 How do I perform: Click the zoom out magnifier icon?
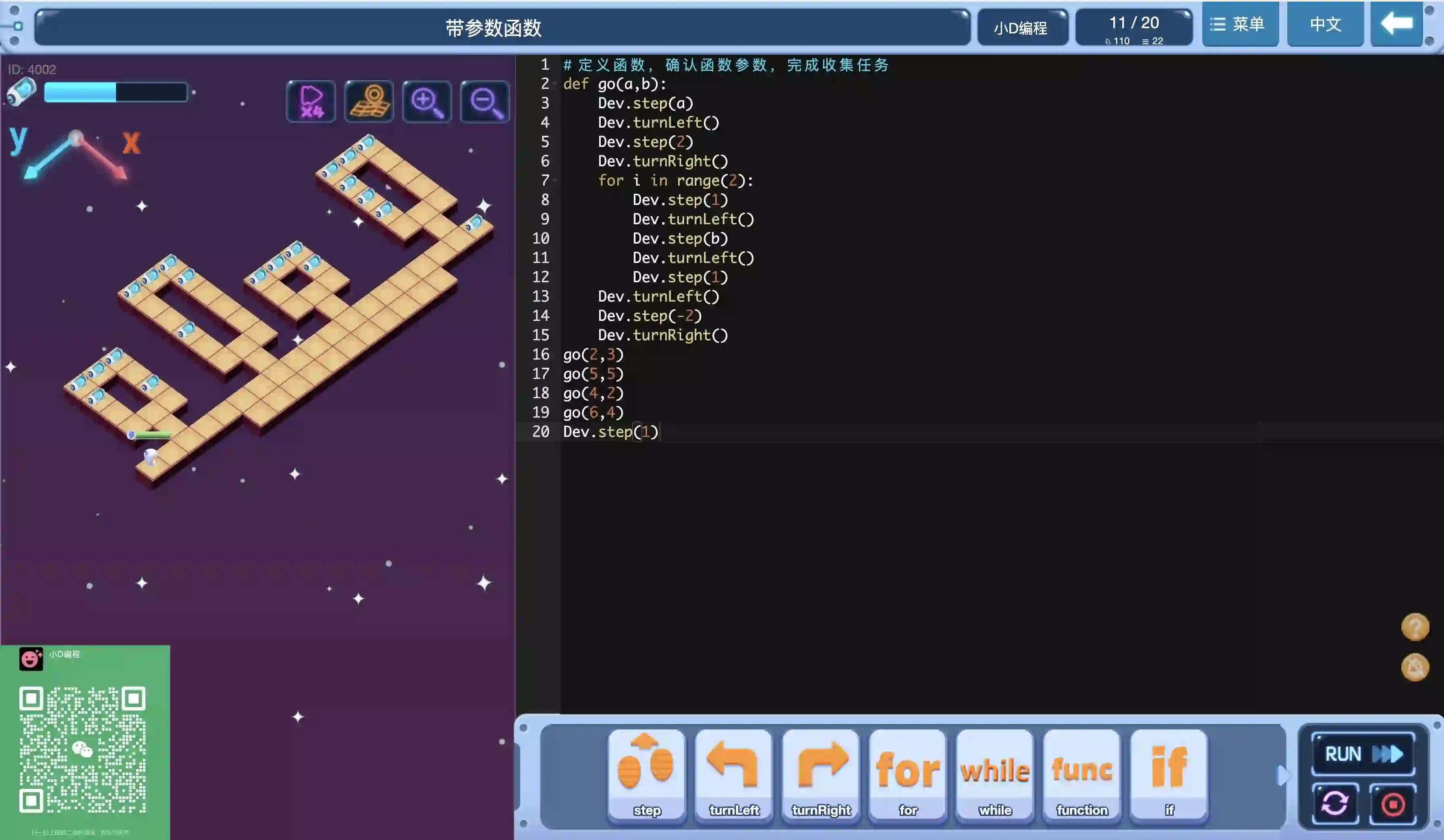[x=485, y=102]
